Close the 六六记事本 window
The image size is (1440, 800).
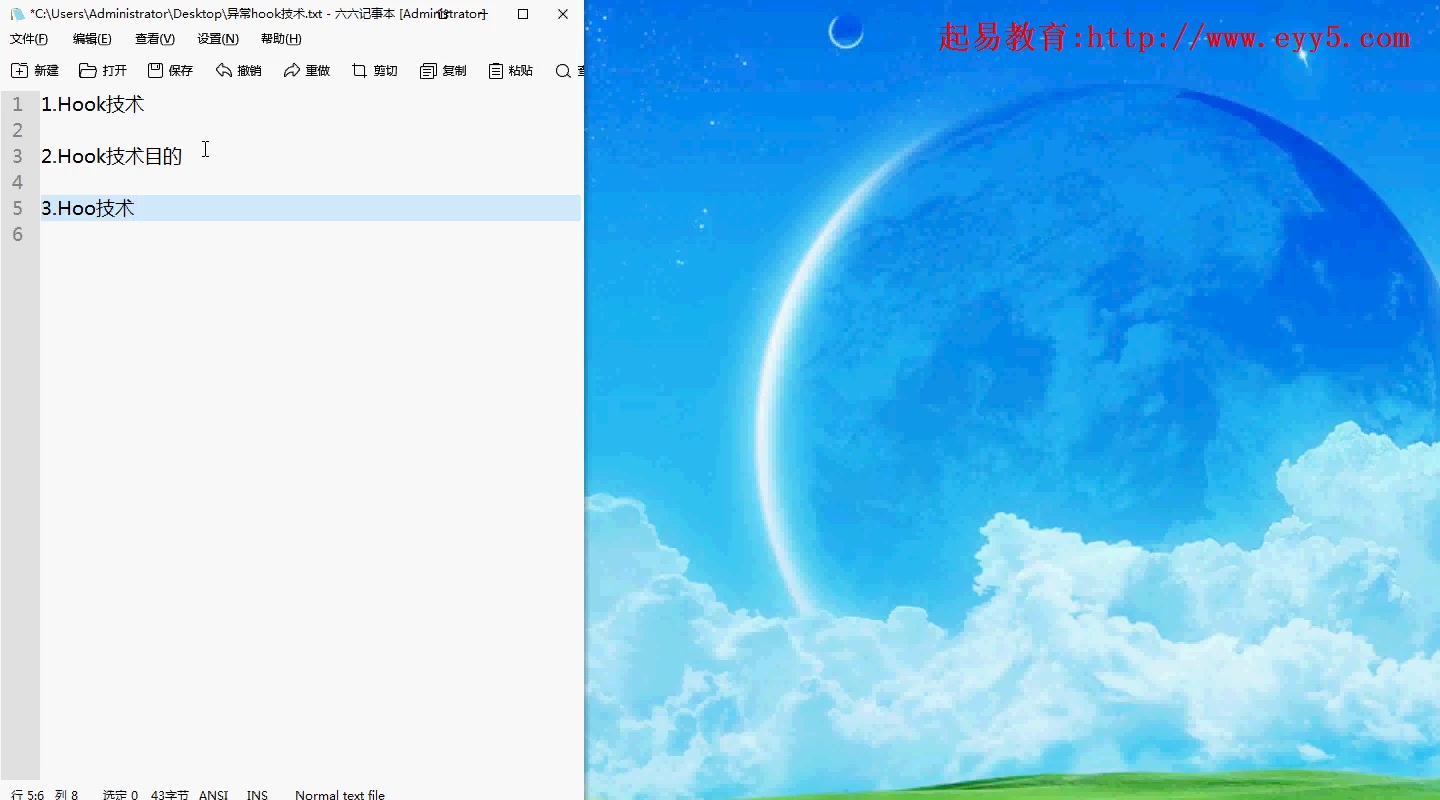point(563,14)
